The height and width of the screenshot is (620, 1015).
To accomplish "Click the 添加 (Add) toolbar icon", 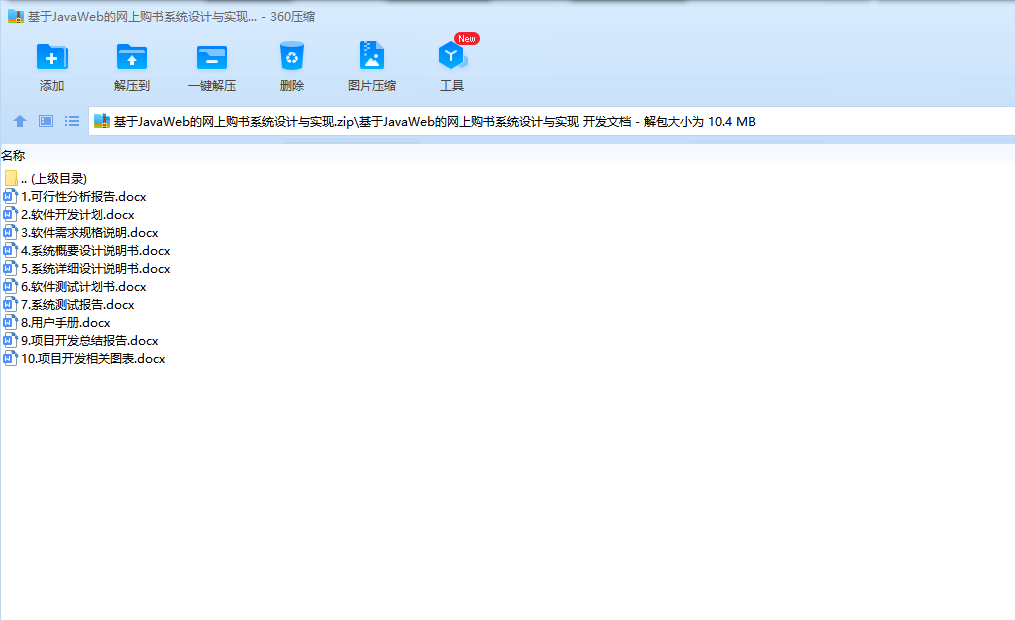I will (x=52, y=57).
